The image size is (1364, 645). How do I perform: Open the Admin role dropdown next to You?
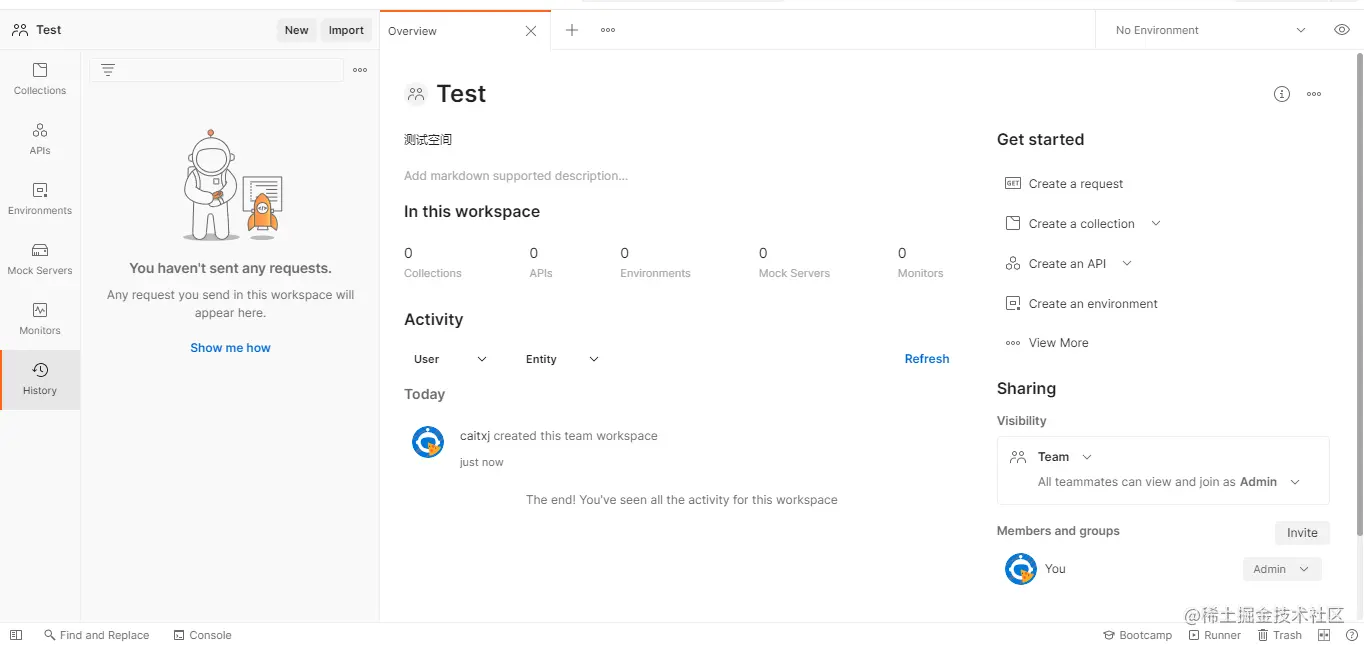(x=1282, y=569)
